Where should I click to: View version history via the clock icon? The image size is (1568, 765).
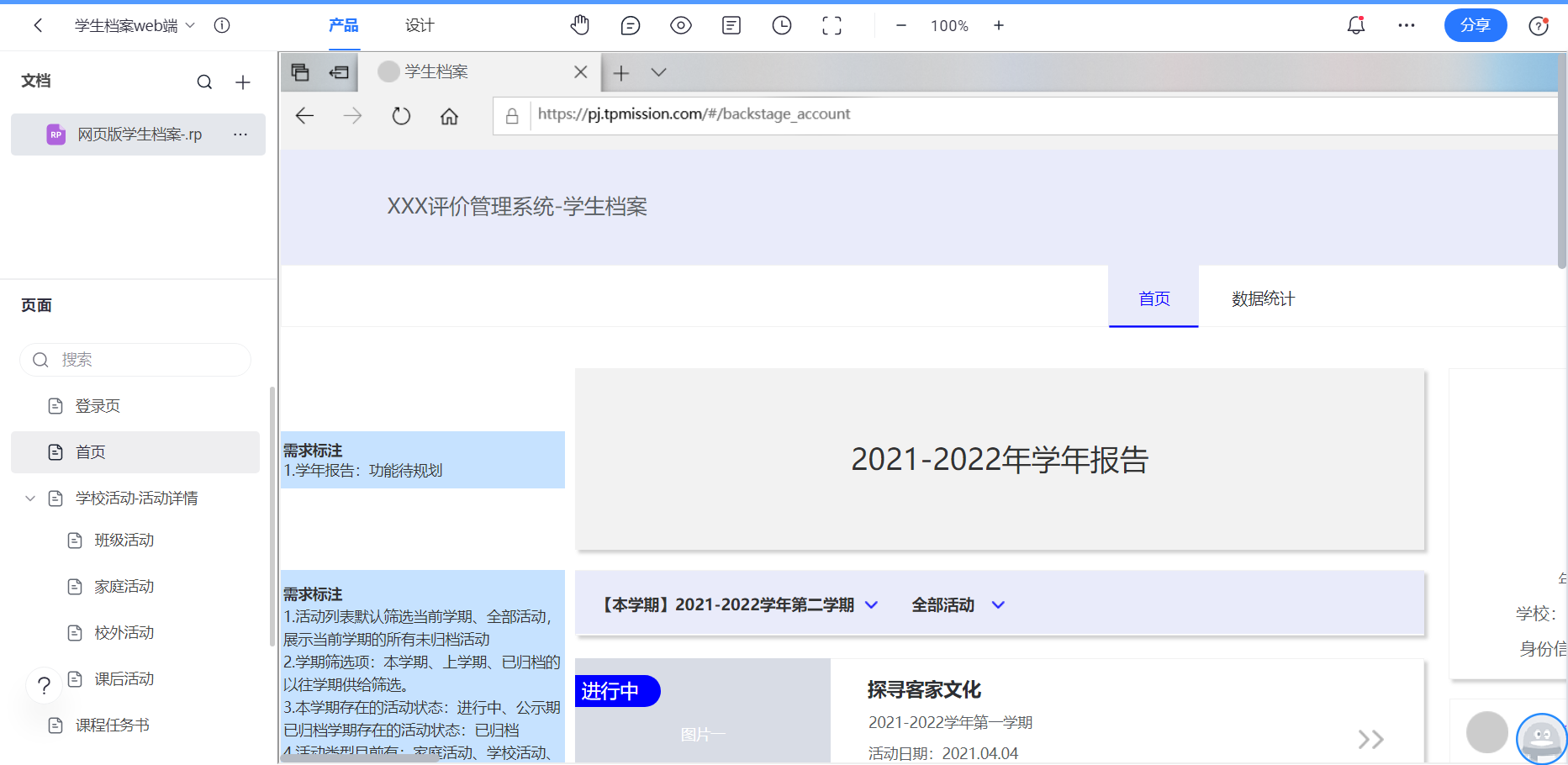781,25
